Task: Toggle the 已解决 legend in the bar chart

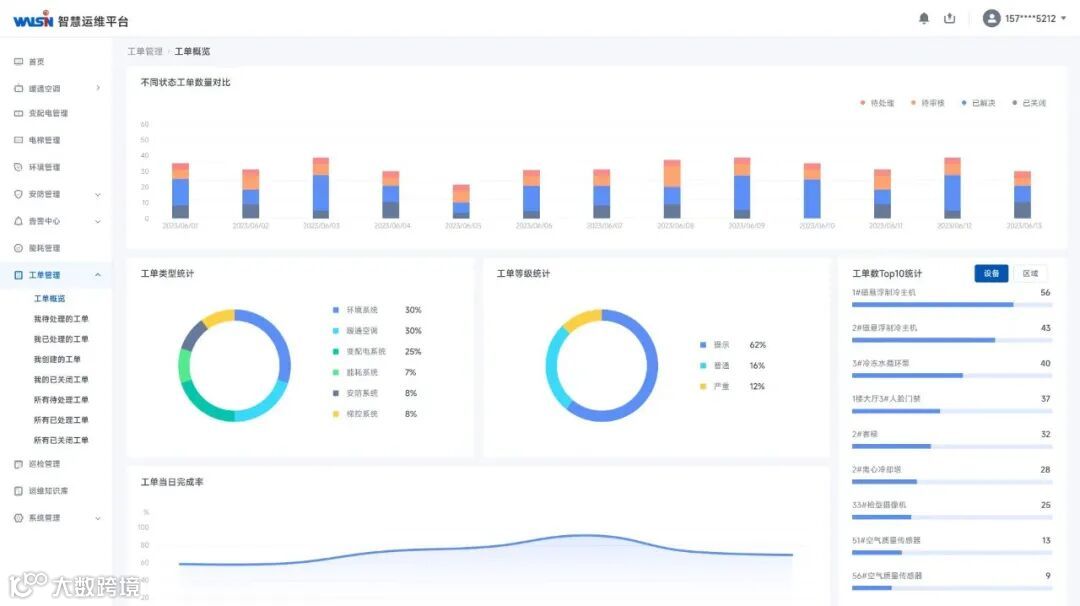Action: pyautogui.click(x=978, y=103)
